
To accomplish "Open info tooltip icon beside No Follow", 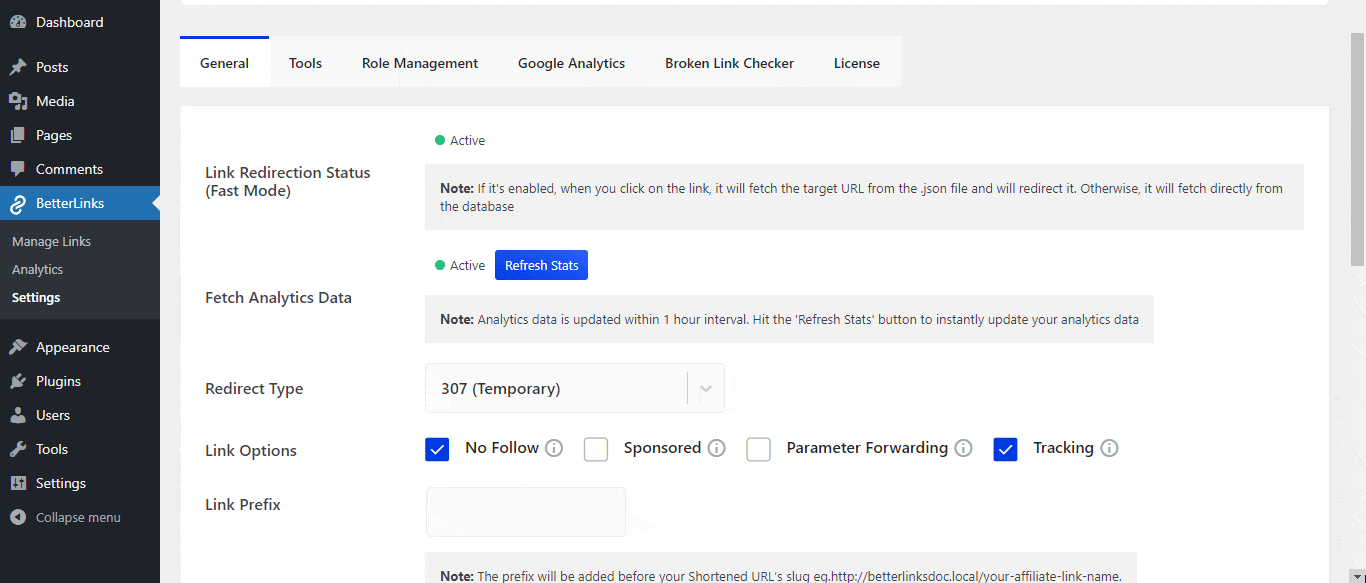I will pyautogui.click(x=554, y=448).
